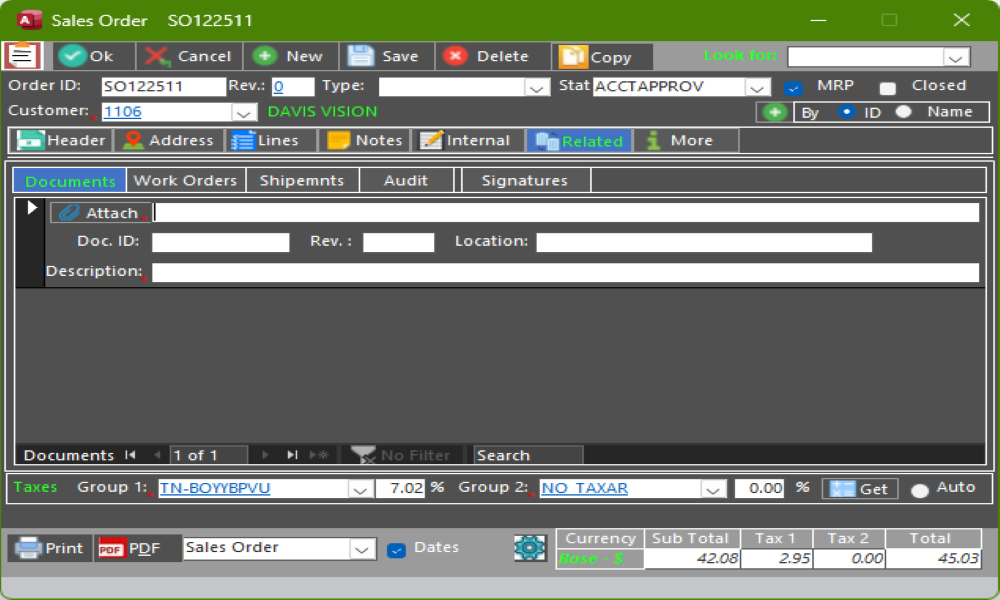
Task: Click customer link 1106
Action: (123, 112)
